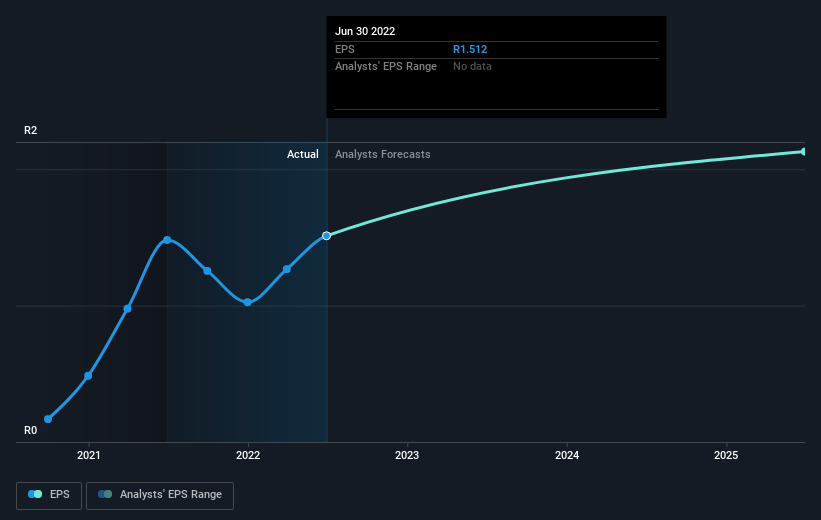Click the R2 y-axis label
This screenshot has width=821, height=520.
(30, 130)
